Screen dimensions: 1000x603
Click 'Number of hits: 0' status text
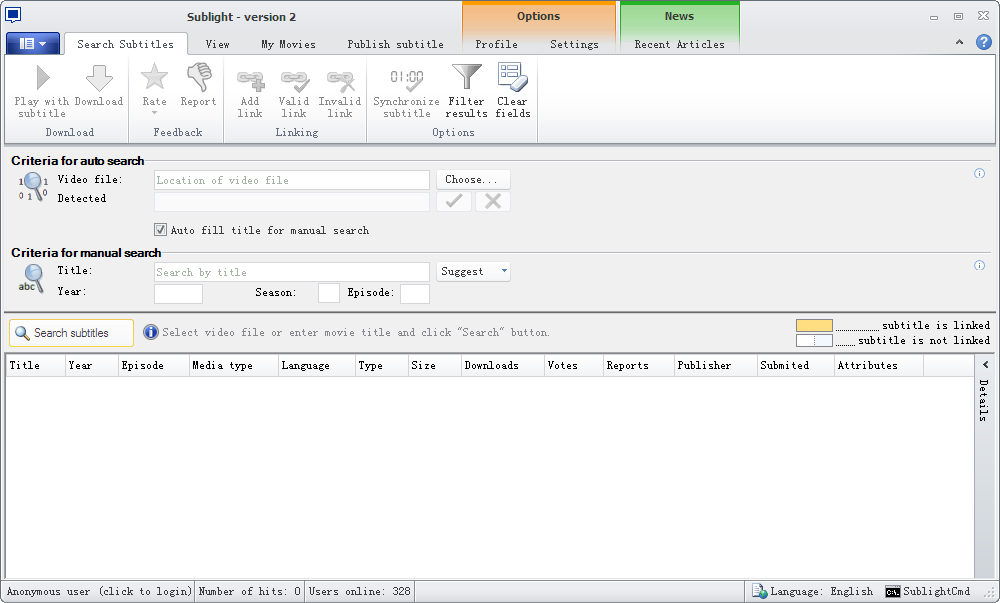pyautogui.click(x=249, y=592)
